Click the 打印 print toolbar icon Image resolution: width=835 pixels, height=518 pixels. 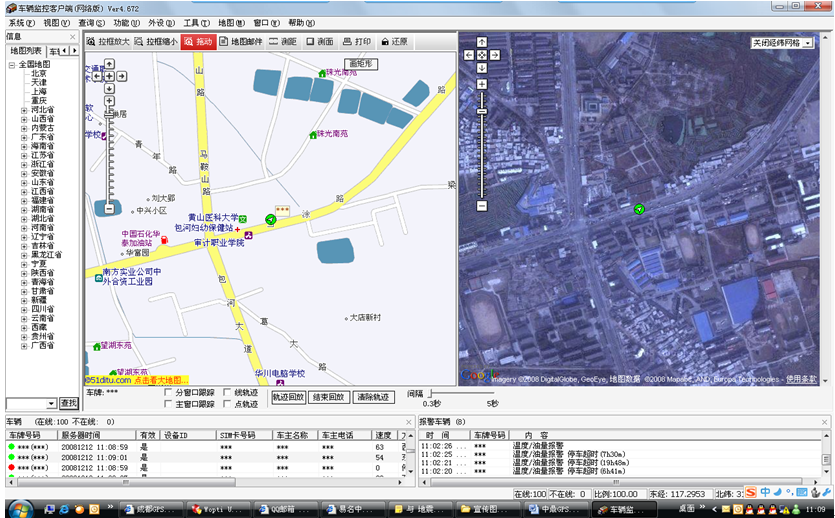pyautogui.click(x=357, y=42)
